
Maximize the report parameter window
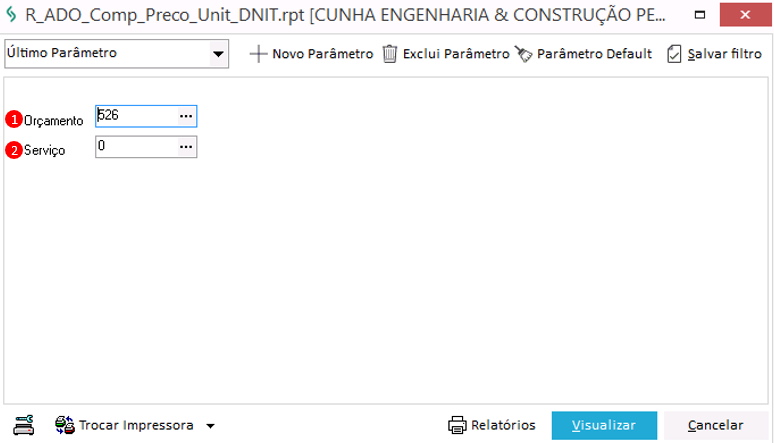click(700, 15)
